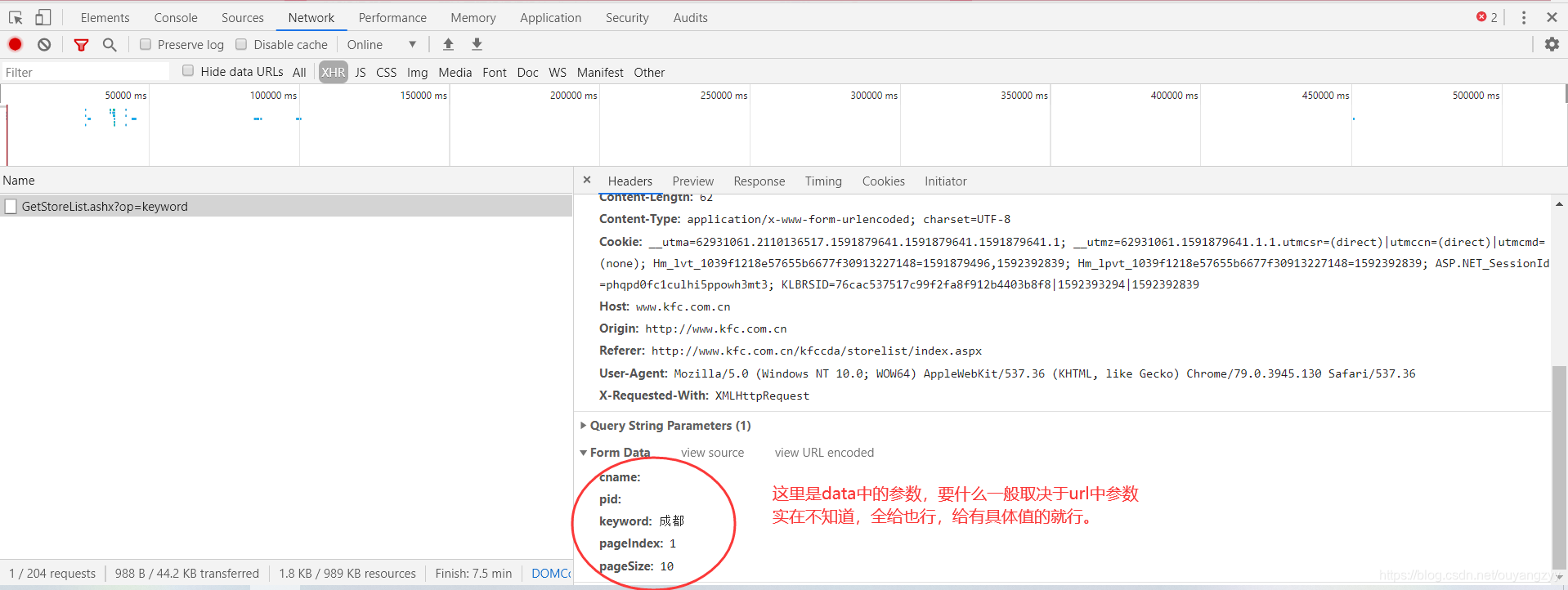Viewport: 1568px width, 590px height.
Task: Click the pageSize form data entry
Action: pos(637,566)
